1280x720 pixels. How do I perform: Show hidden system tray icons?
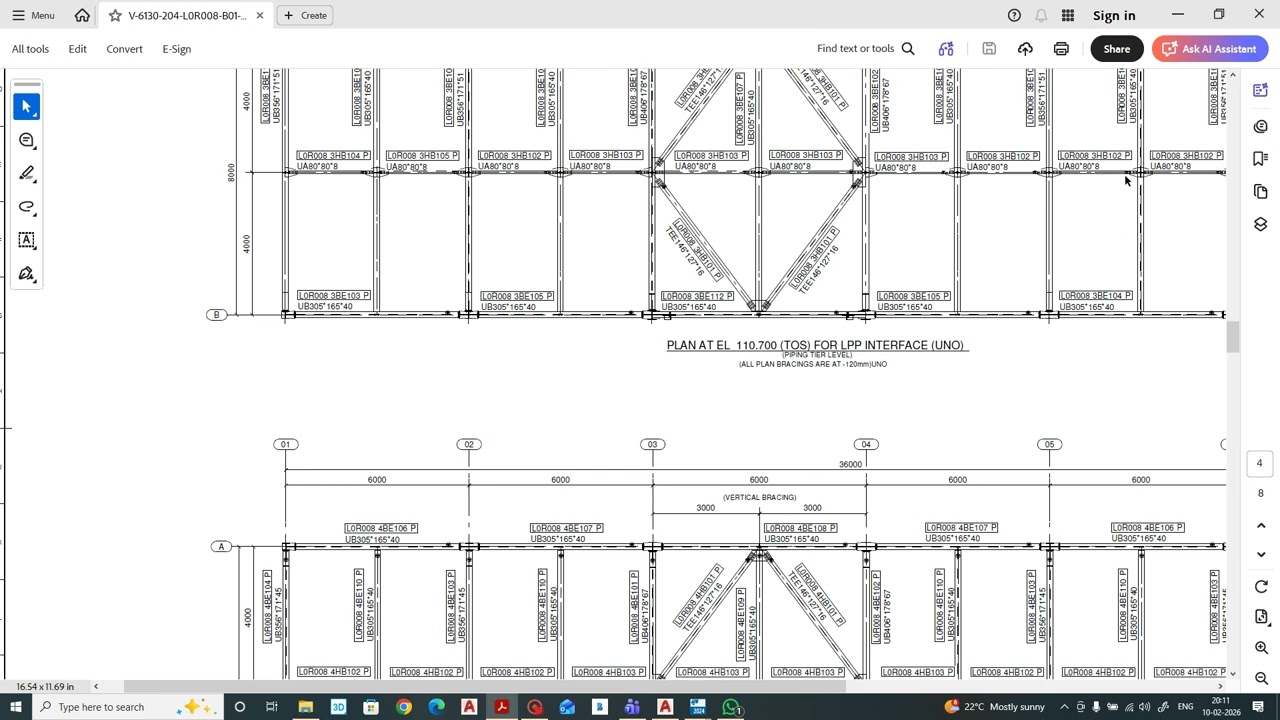coord(1064,707)
